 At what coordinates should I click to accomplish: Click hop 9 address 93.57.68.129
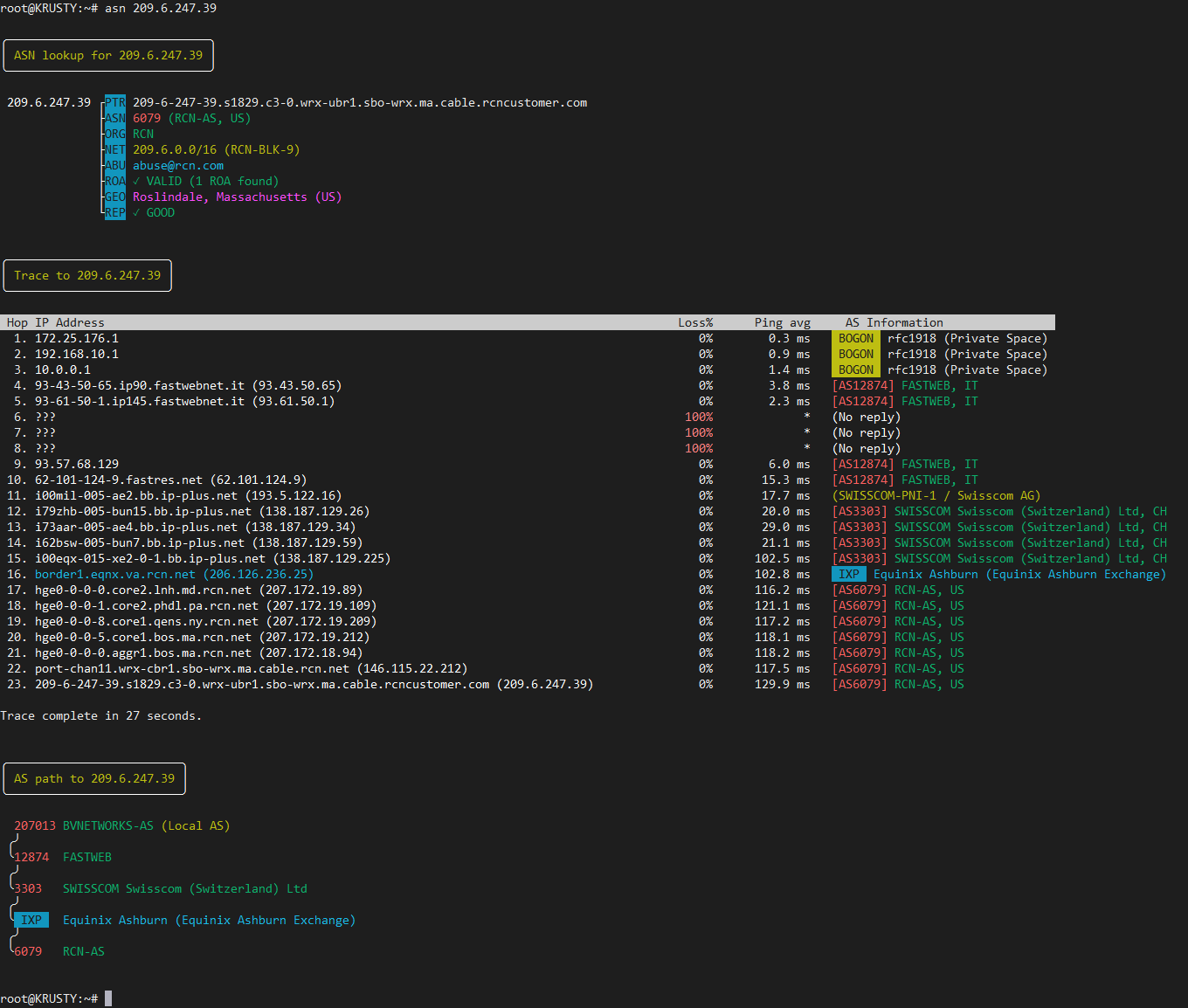click(x=77, y=464)
